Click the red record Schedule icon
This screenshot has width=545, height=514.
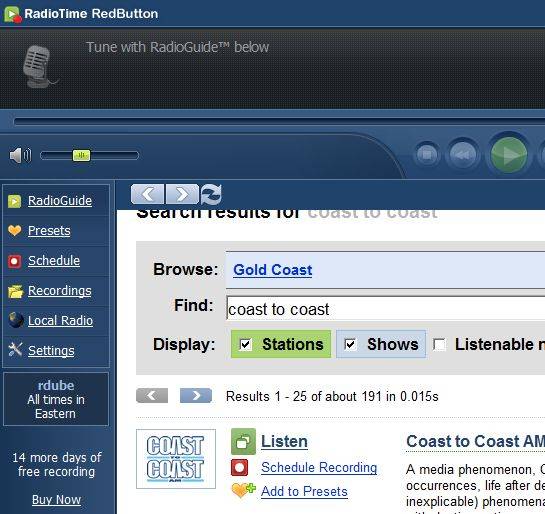click(15, 261)
